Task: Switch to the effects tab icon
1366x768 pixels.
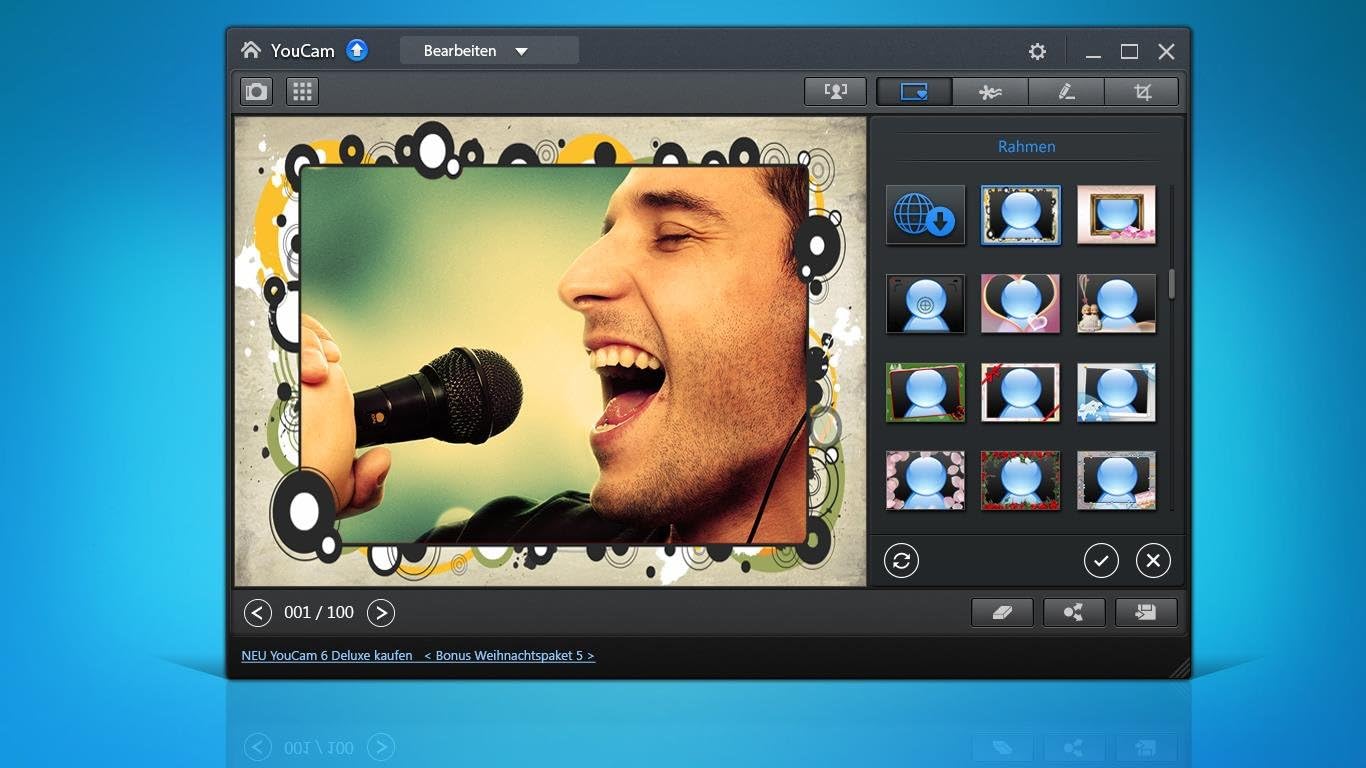Action: (990, 92)
